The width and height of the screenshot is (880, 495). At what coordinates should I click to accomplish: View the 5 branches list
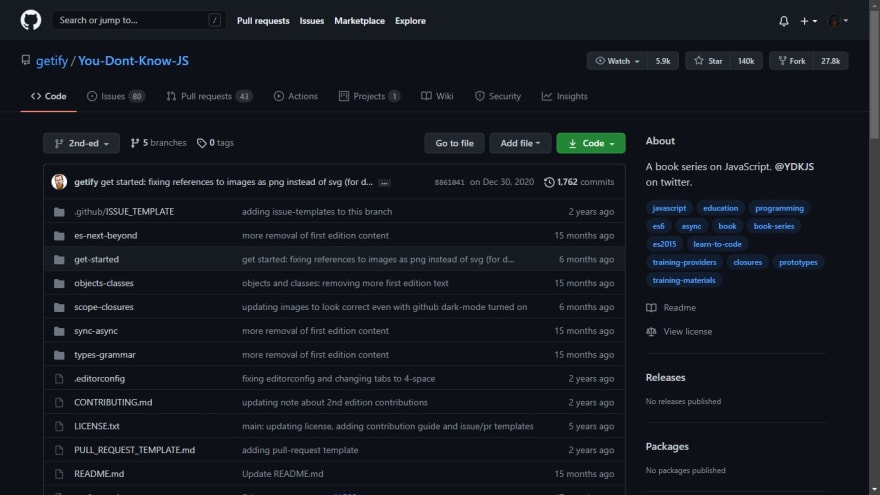(x=158, y=143)
